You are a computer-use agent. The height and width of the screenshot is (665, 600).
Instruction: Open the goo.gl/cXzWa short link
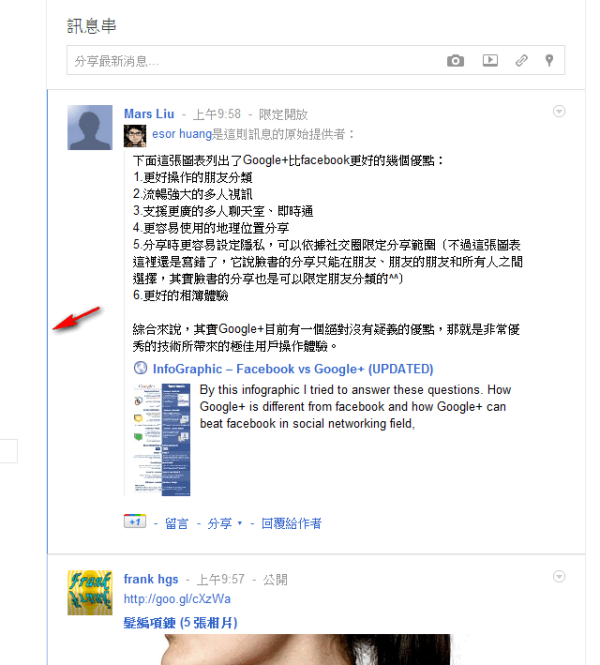tap(177, 599)
